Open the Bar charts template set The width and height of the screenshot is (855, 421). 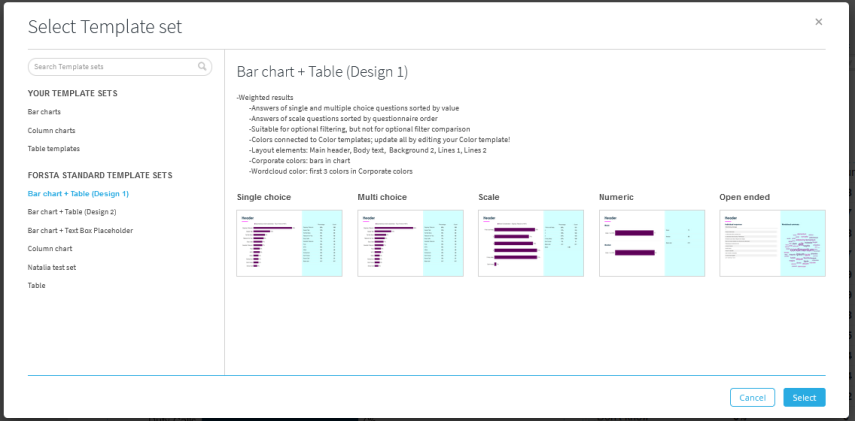(x=44, y=112)
